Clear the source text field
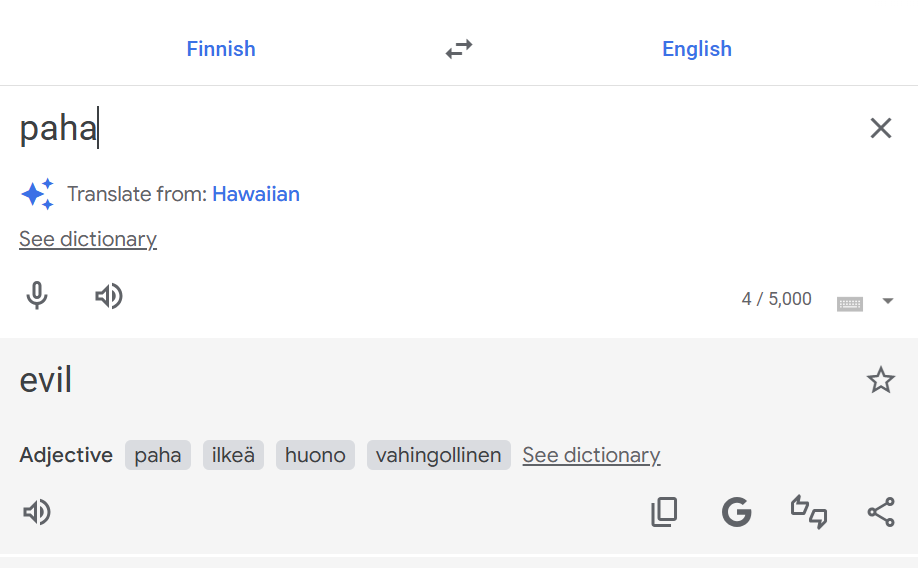 880,128
